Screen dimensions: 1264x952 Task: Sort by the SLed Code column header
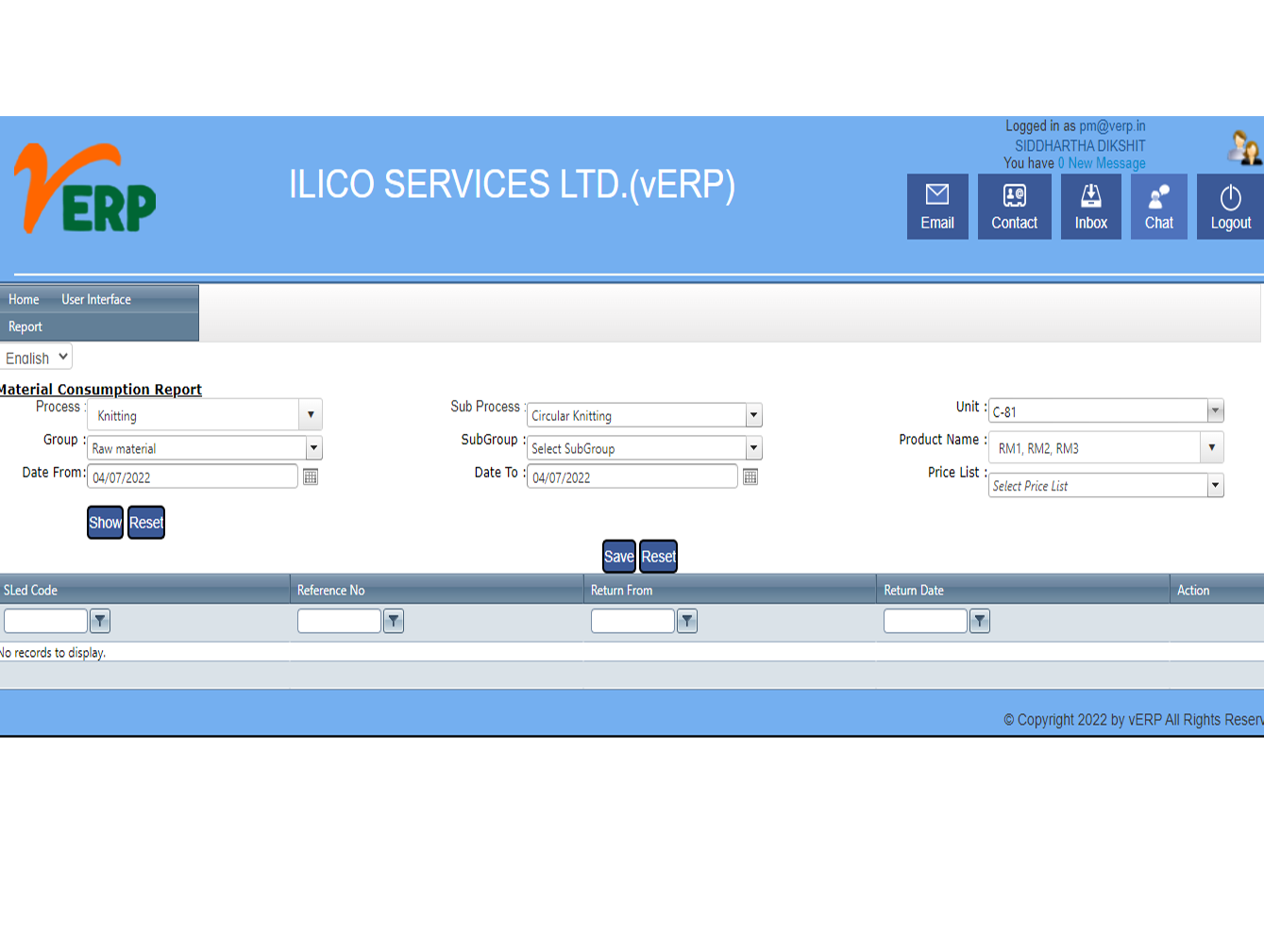coord(30,590)
